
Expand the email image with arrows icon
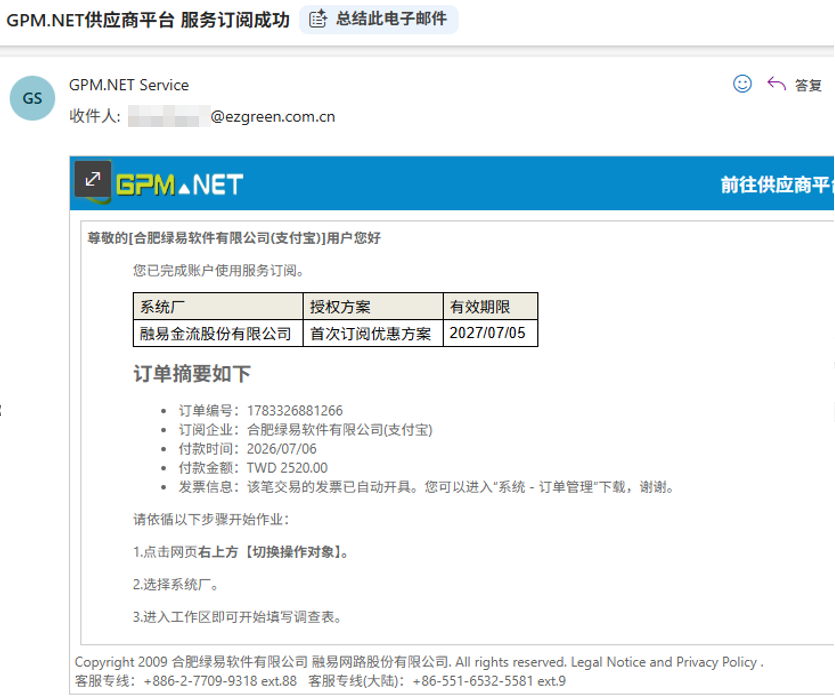93,179
